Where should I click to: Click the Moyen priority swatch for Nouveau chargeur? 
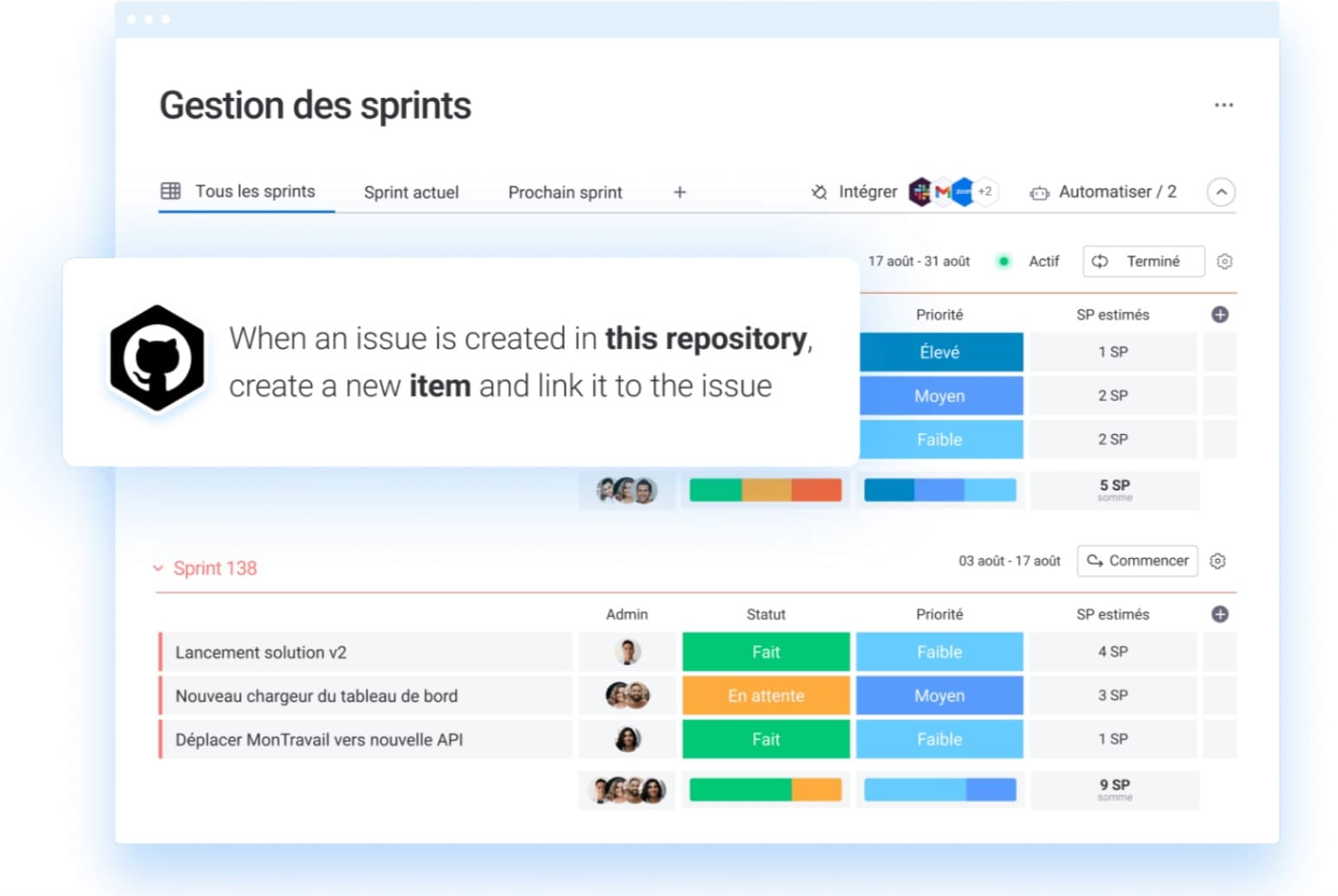pos(939,695)
